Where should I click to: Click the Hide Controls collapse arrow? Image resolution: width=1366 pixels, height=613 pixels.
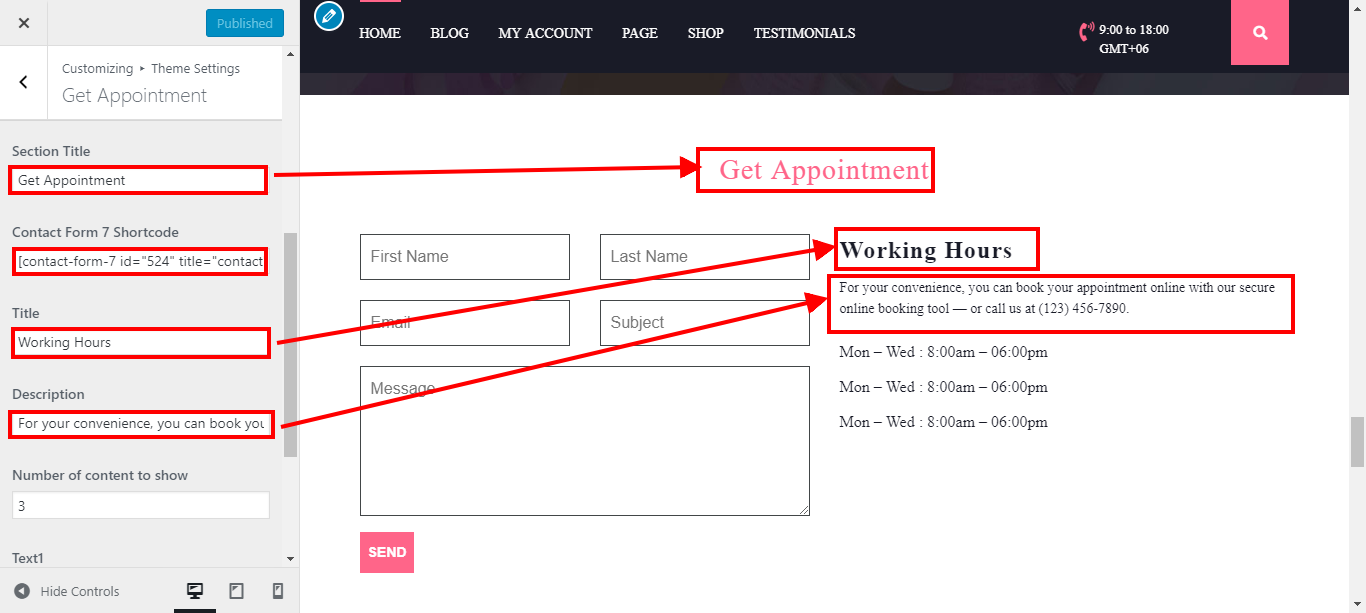(x=22, y=591)
